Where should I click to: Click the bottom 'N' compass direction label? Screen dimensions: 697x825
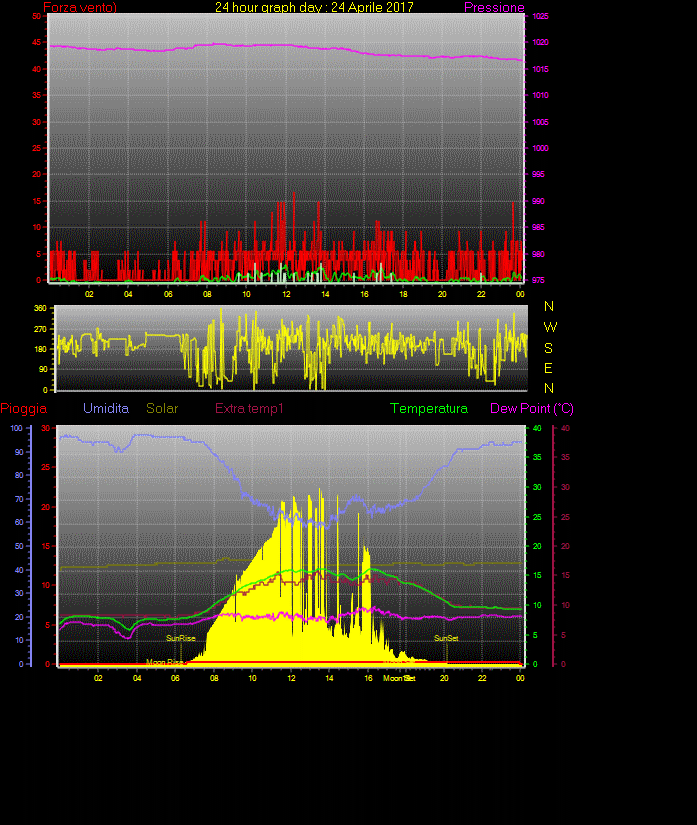(549, 388)
